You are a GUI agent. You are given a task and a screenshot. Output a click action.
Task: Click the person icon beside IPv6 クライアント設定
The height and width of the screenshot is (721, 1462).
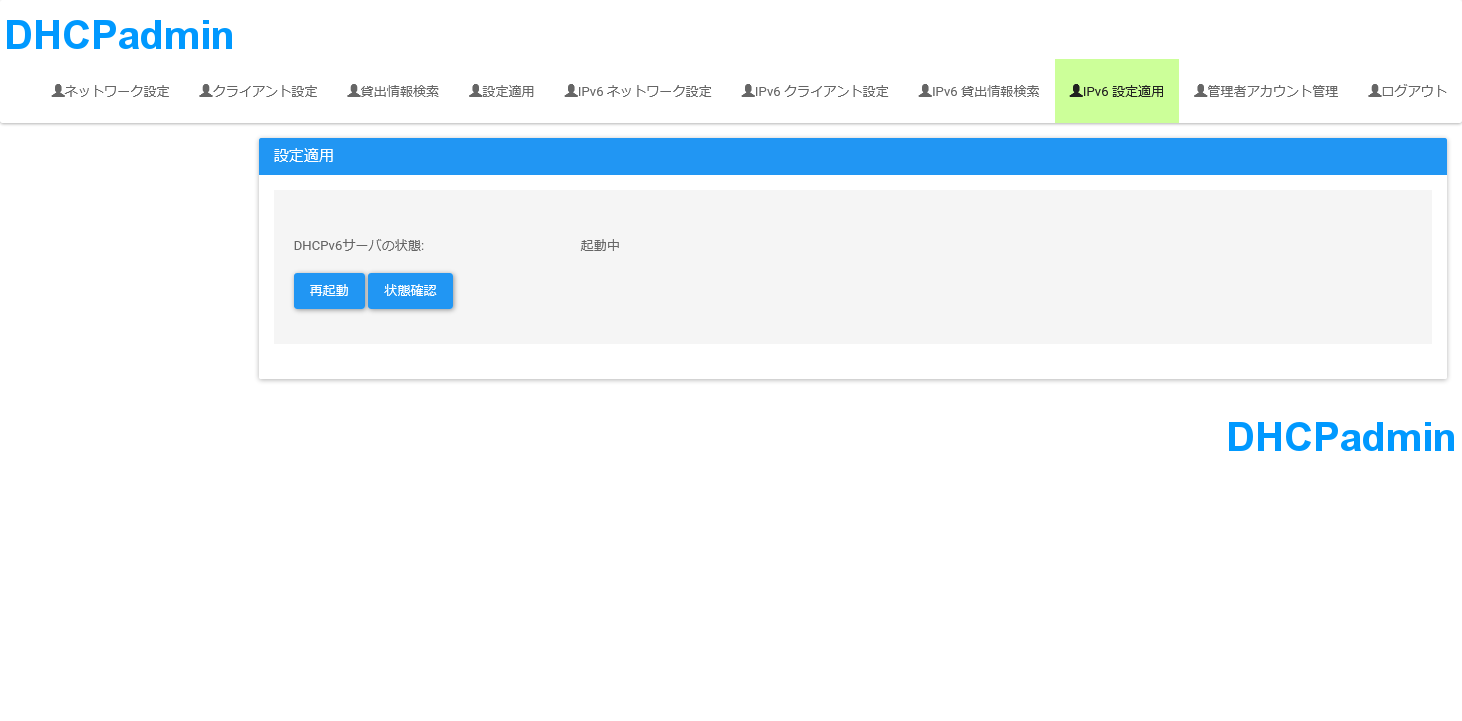pos(748,91)
